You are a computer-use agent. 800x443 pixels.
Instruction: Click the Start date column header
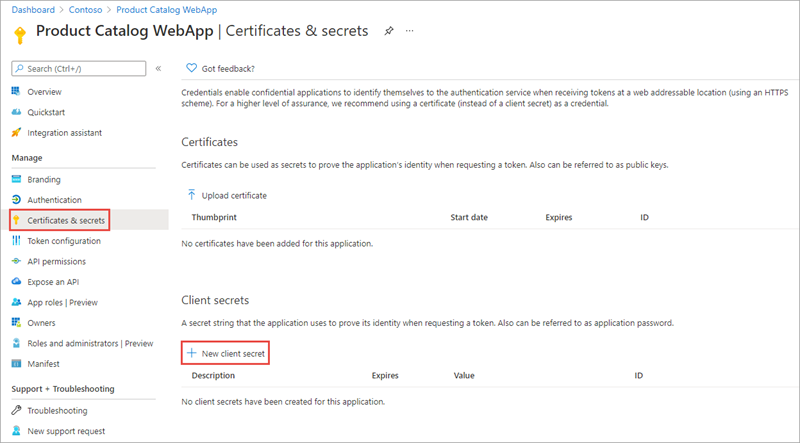[x=469, y=217]
